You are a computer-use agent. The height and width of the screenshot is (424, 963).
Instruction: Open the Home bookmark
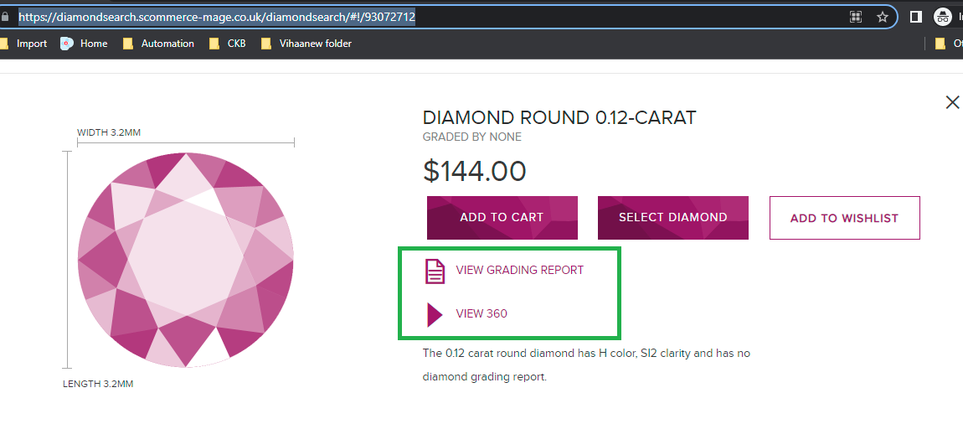[84, 44]
